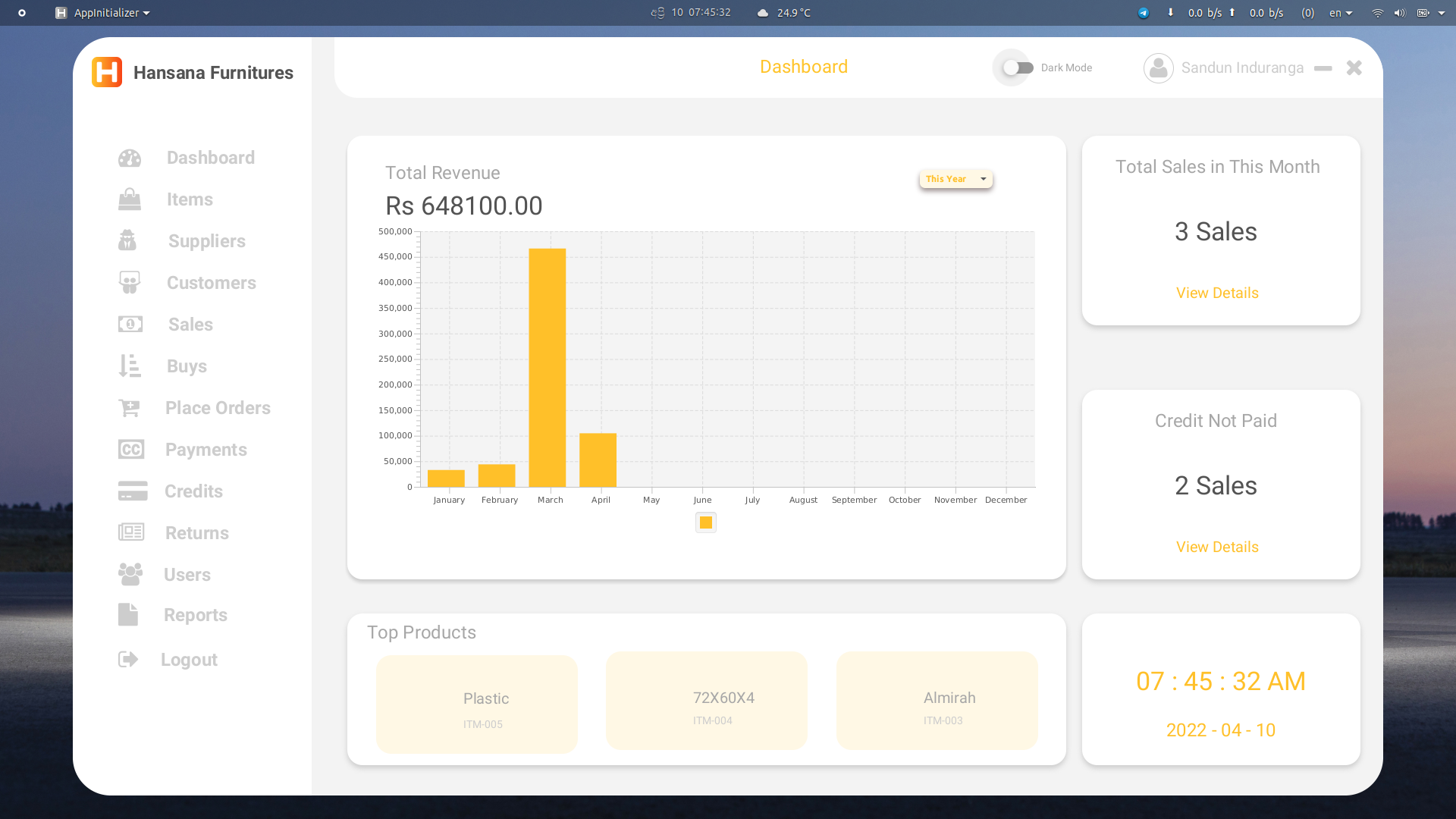This screenshot has height=819, width=1456.
Task: Click the Suppliers icon
Action: [x=130, y=240]
